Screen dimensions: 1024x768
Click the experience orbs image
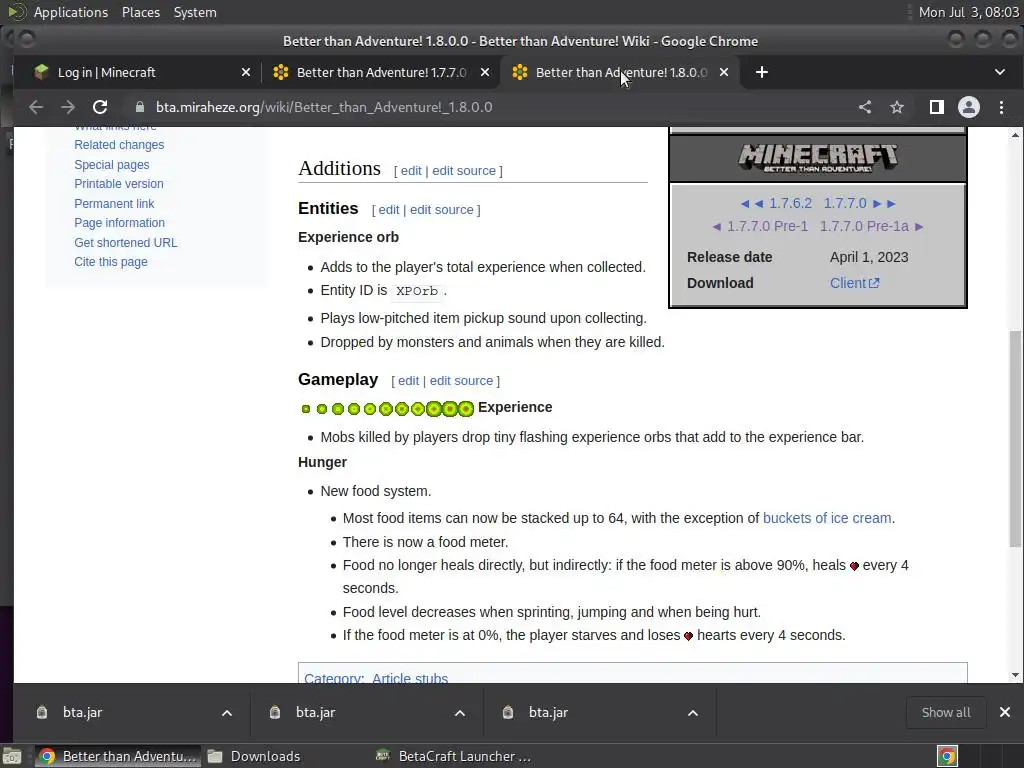coord(387,409)
